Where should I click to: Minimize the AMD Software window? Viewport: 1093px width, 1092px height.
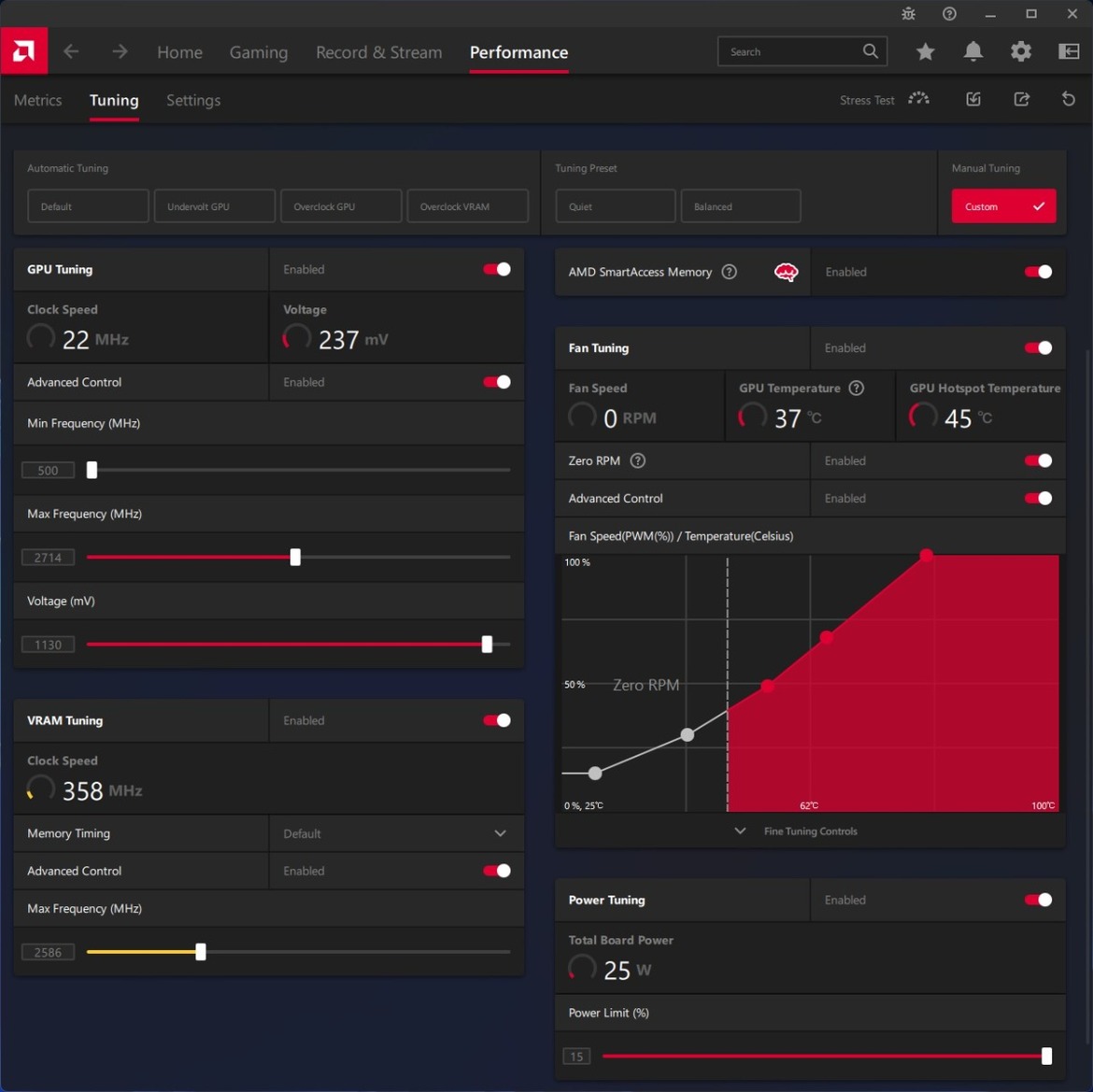point(990,14)
